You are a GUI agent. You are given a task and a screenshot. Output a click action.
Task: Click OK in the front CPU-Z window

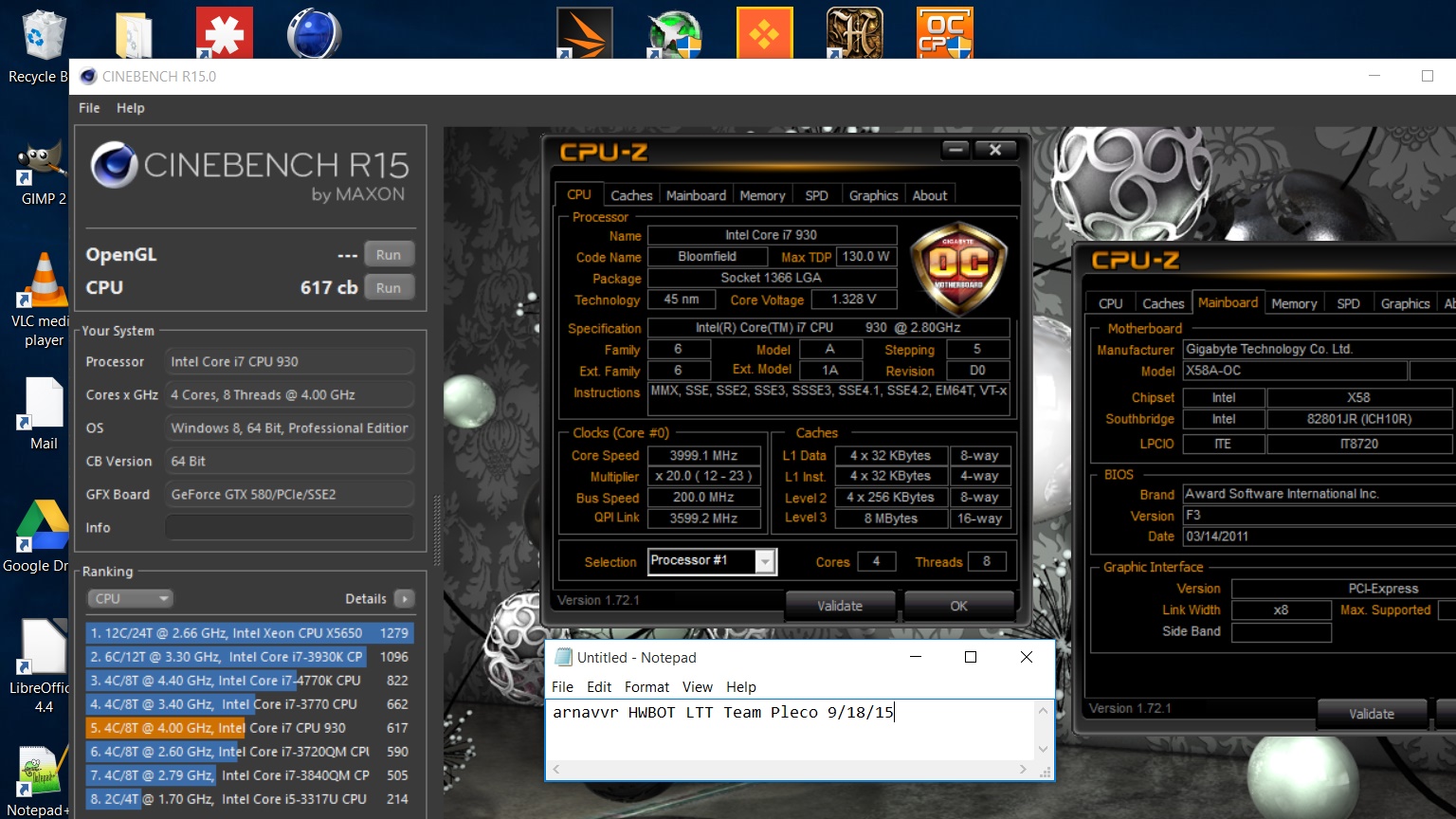click(958, 606)
